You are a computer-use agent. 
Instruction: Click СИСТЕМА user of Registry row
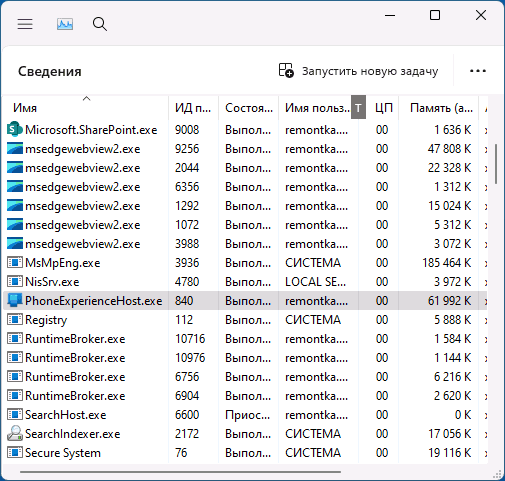[313, 320]
